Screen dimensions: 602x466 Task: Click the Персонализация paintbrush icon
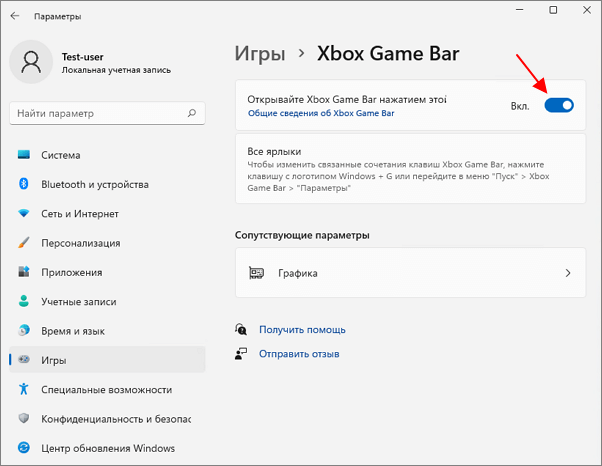click(24, 243)
